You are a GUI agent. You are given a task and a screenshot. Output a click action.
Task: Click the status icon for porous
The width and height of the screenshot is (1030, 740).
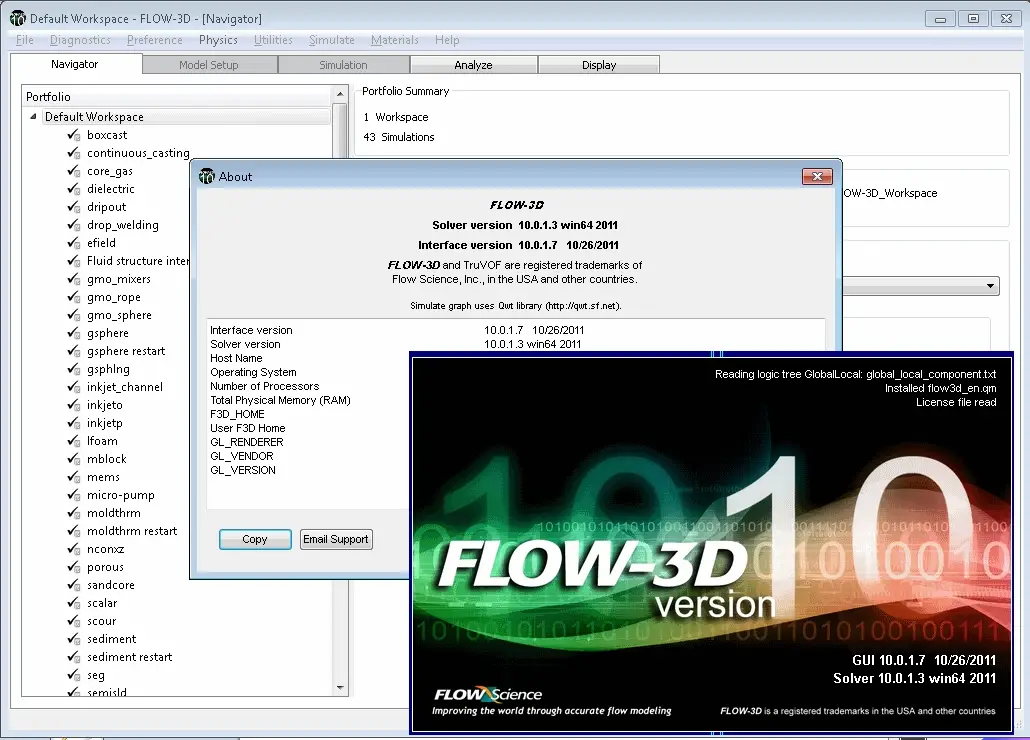click(74, 567)
